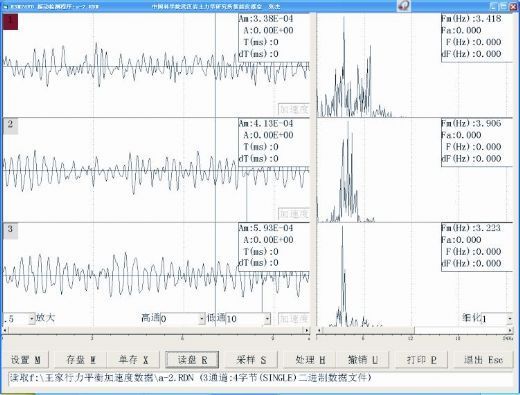Select channel 2 label box

(x=10, y=126)
